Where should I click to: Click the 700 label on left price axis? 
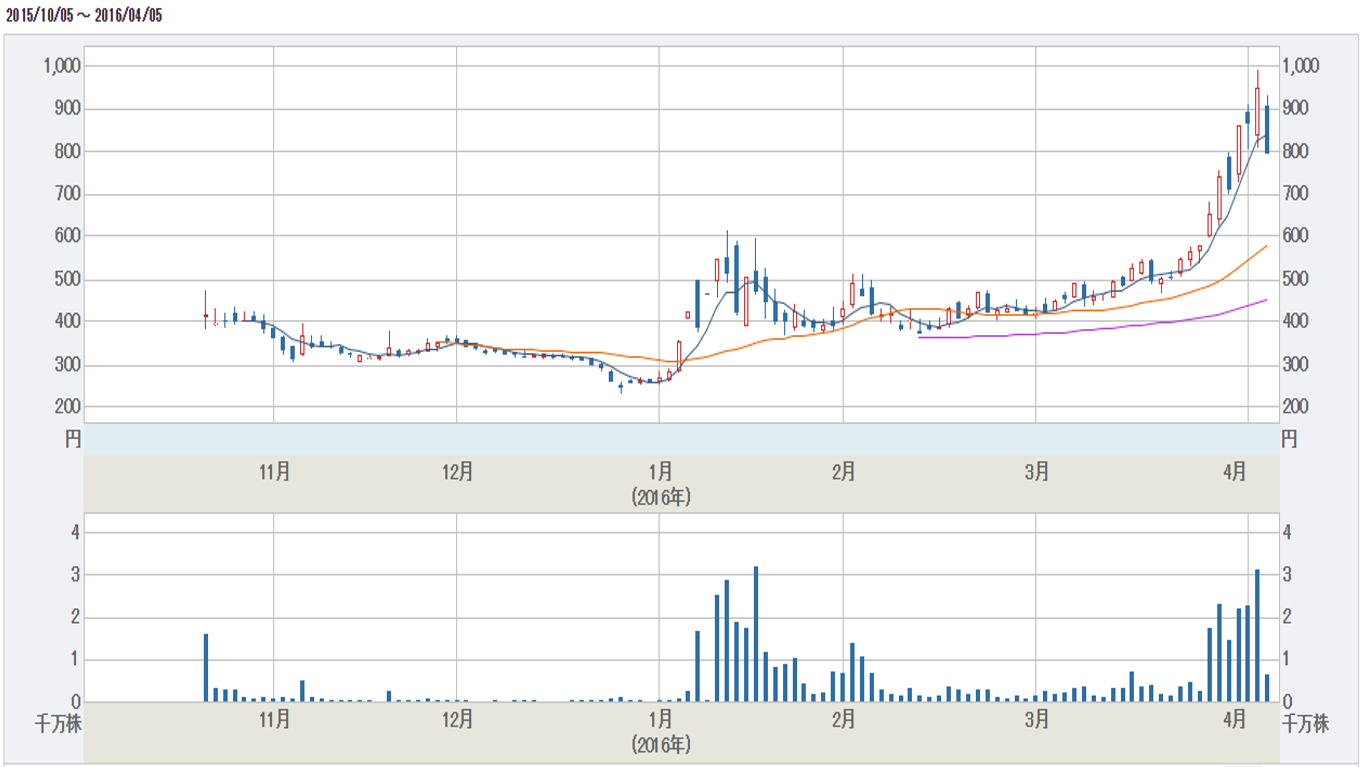tap(68, 193)
